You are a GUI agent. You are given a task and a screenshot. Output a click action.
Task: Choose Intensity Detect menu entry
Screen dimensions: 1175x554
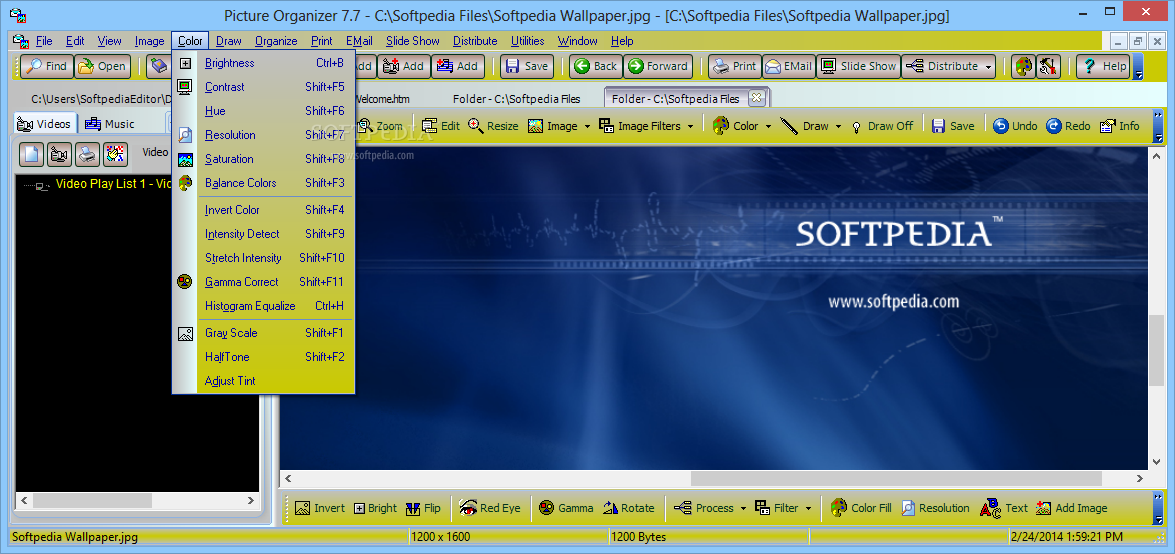264,234
